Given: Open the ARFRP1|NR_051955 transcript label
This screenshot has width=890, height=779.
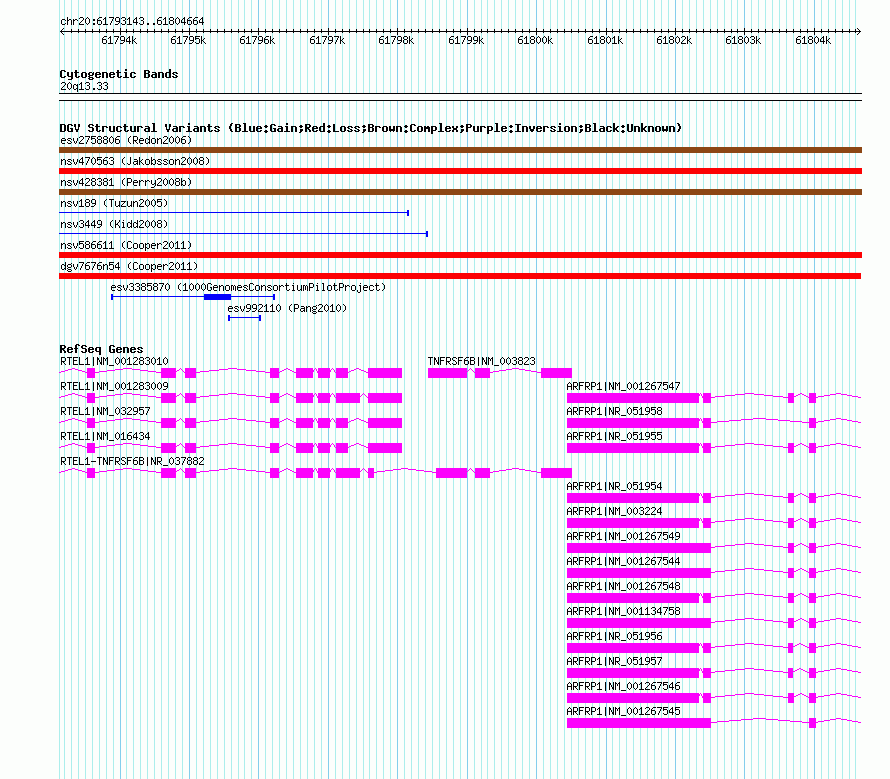Looking at the screenshot, I should (x=614, y=436).
